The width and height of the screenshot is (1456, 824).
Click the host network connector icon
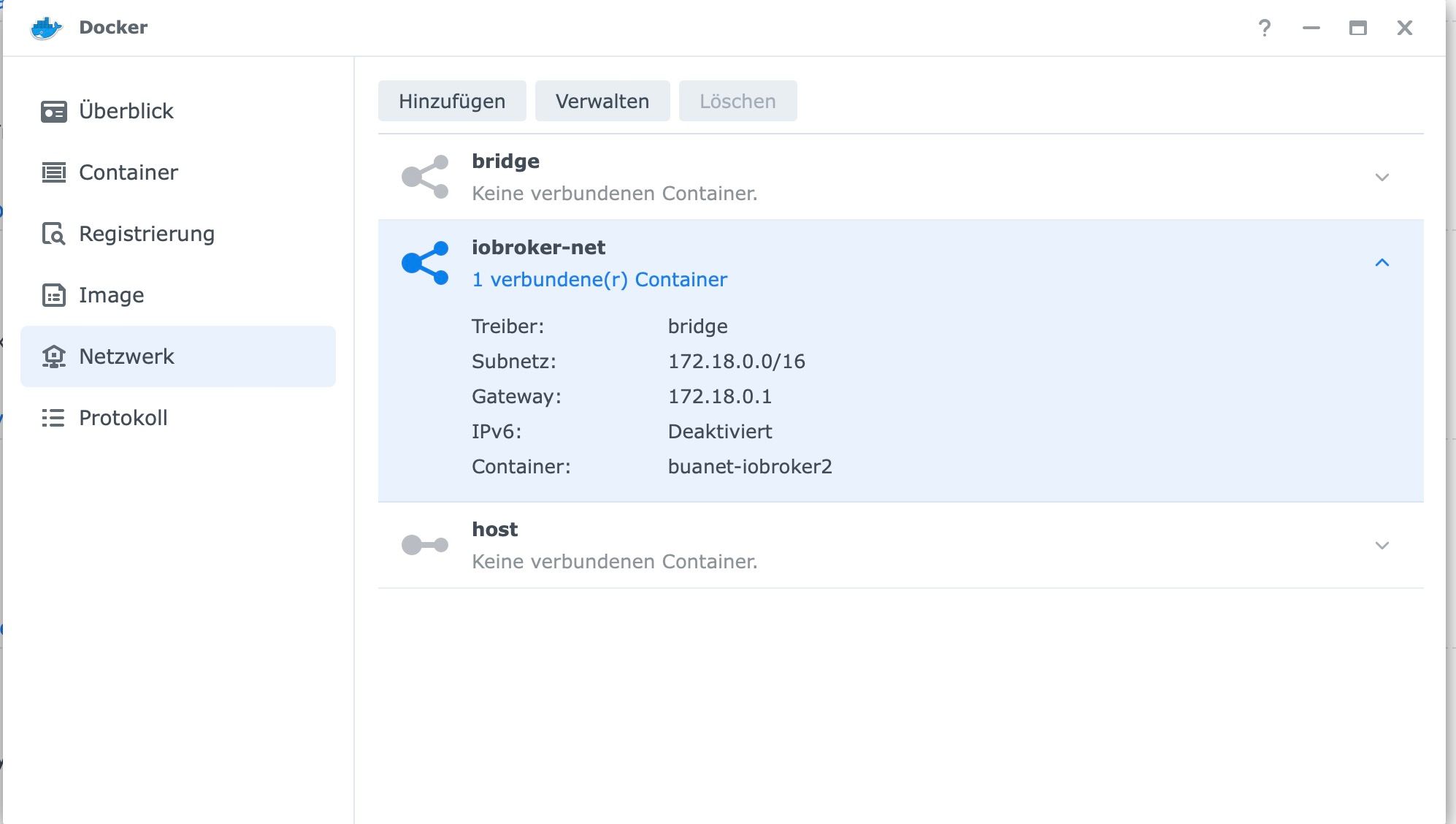tap(425, 545)
